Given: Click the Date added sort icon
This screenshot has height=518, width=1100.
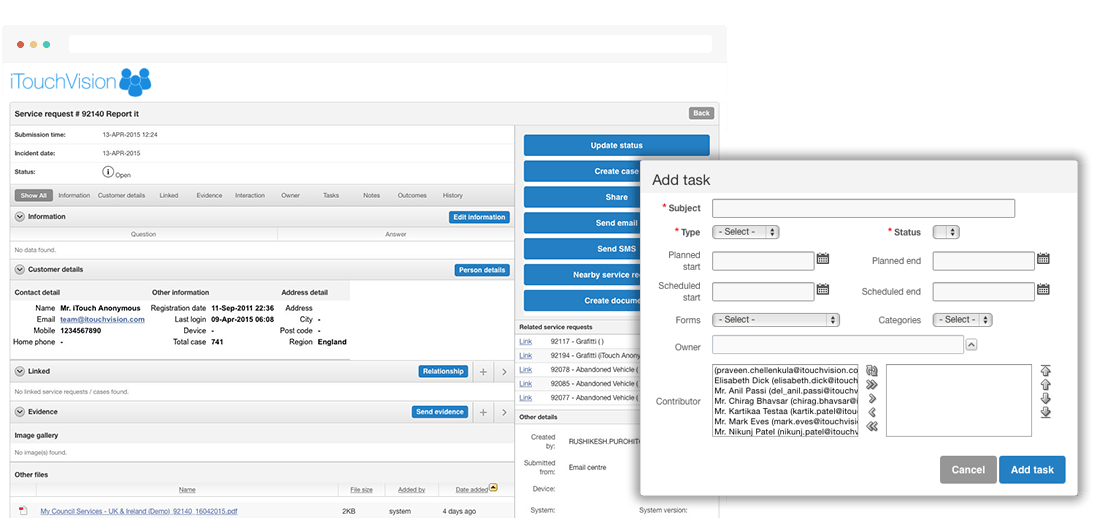Looking at the screenshot, I should (493, 486).
